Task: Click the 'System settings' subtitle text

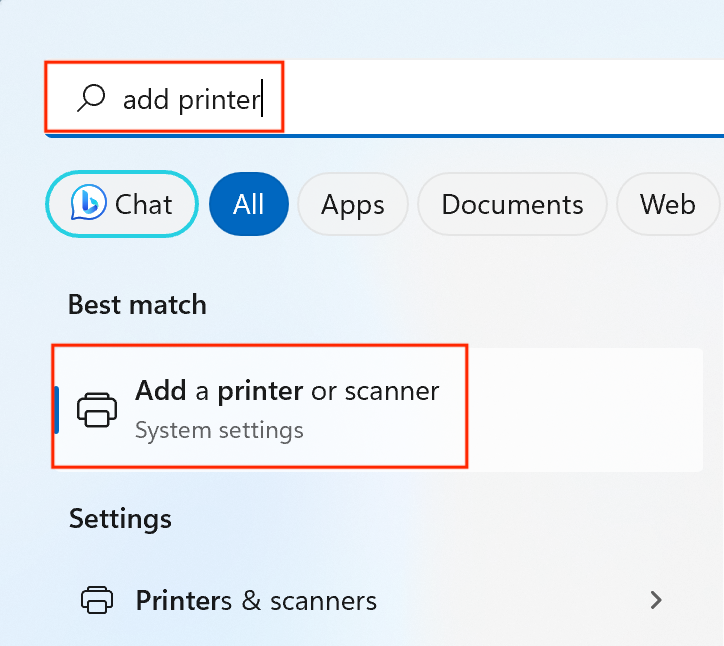Action: pos(219,431)
